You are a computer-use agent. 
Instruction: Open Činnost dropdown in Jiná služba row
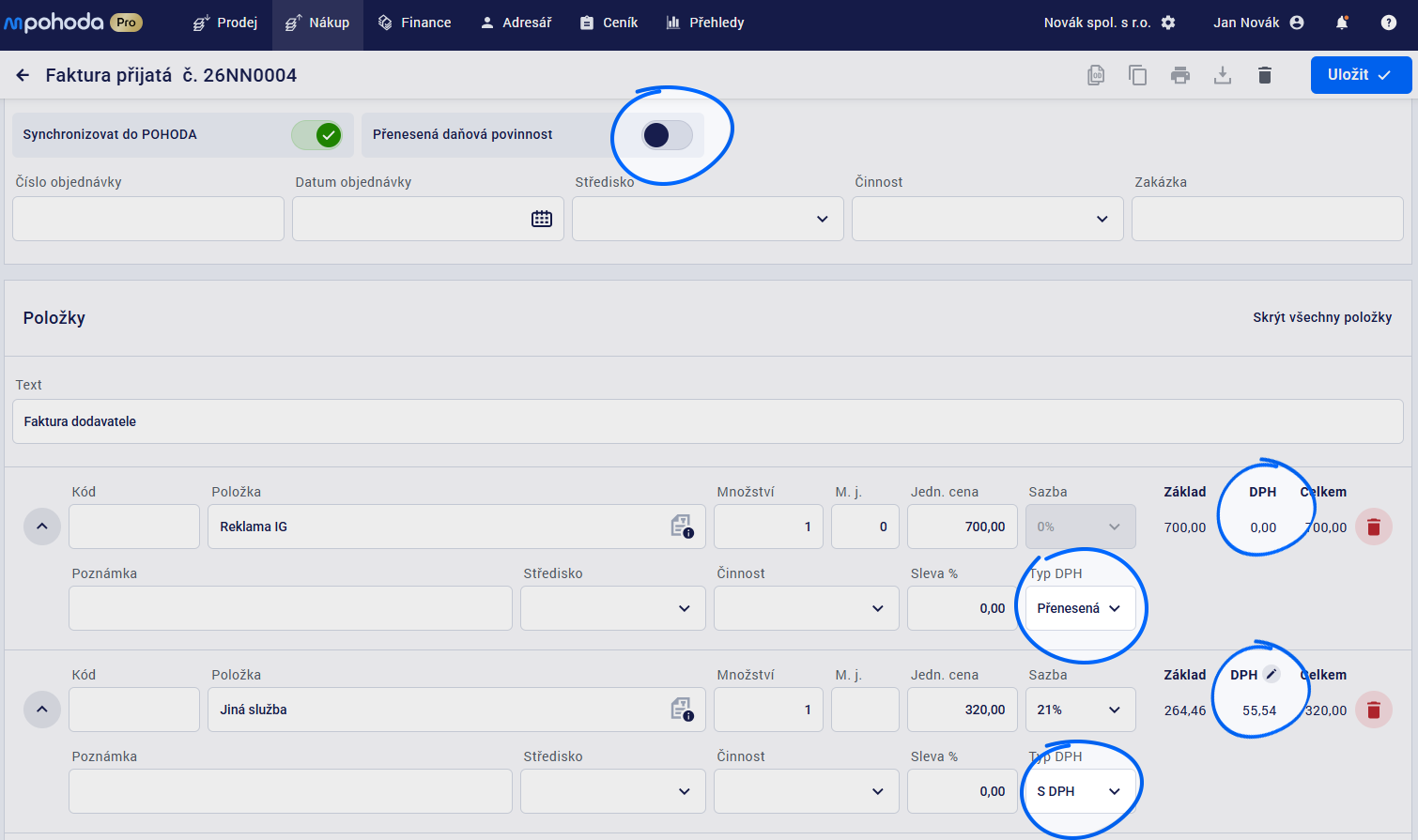807,791
